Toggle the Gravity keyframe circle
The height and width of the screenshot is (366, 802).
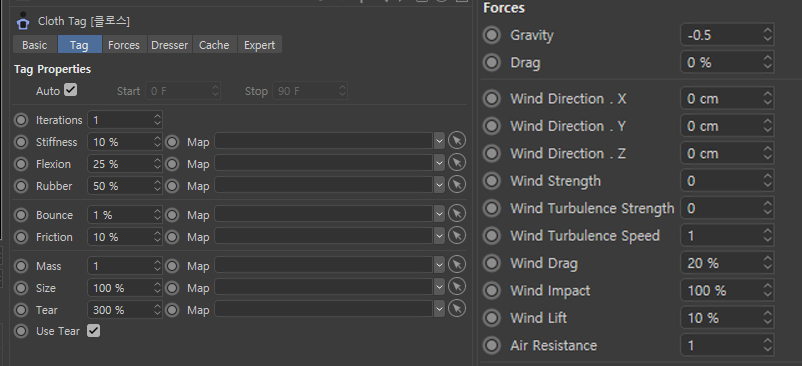(x=492, y=35)
